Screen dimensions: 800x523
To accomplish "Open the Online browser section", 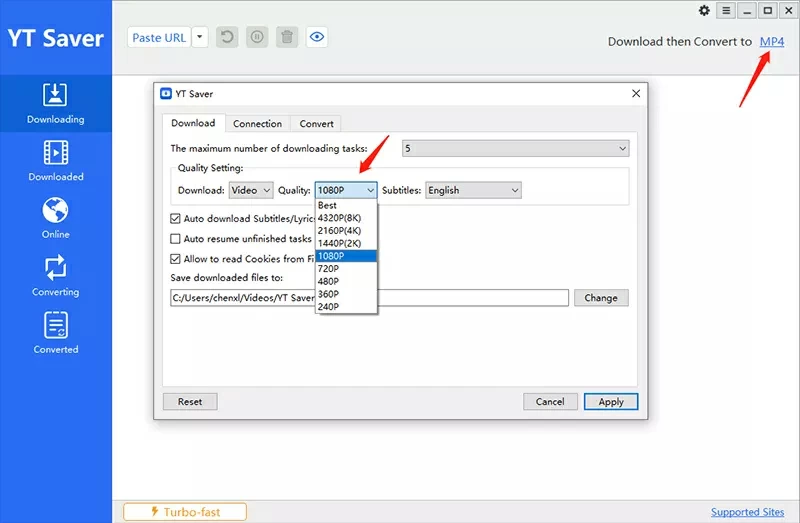I will [x=55, y=218].
